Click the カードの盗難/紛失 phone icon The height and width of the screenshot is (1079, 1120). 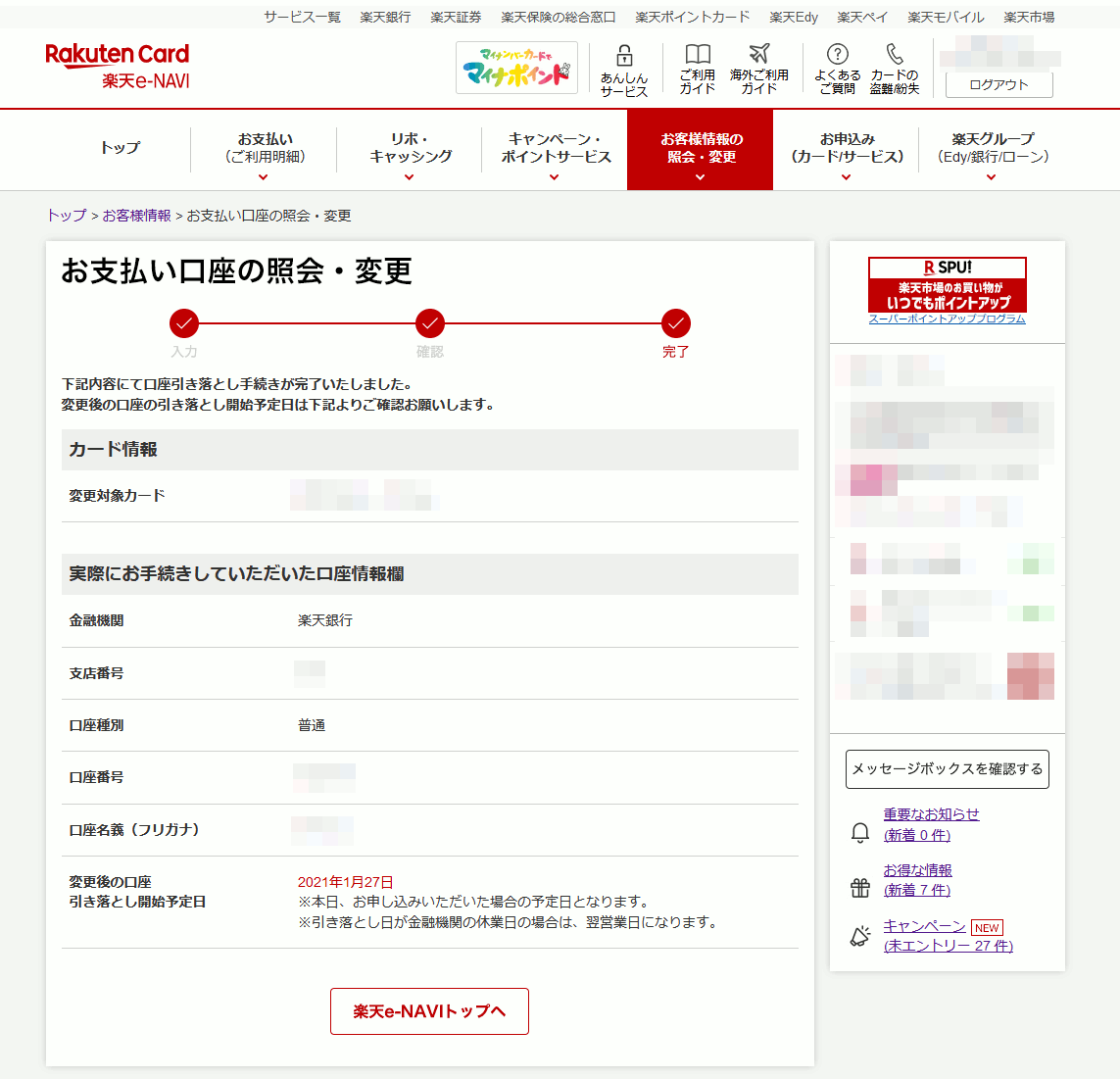(895, 54)
